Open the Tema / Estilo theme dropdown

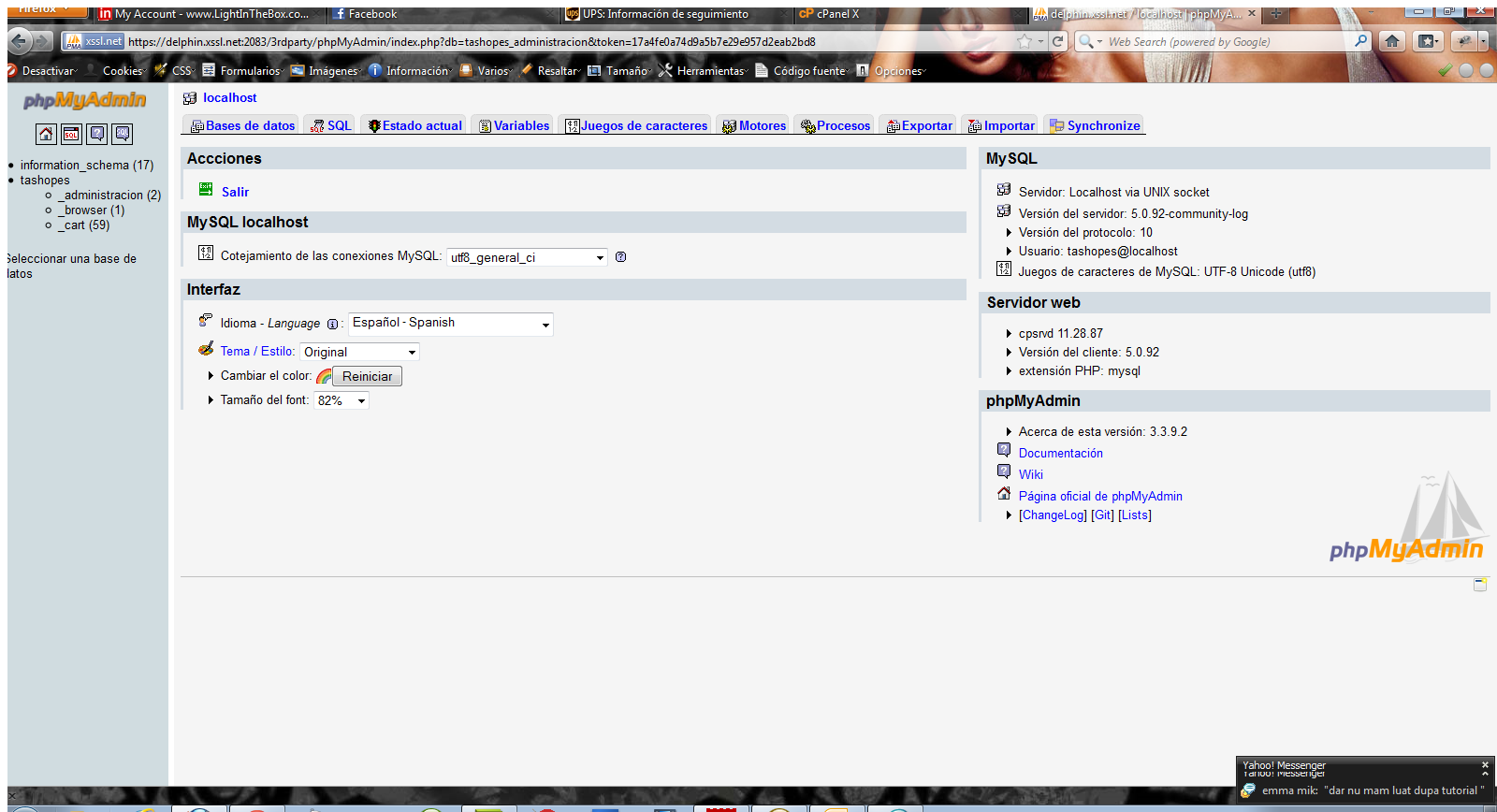[x=360, y=352]
